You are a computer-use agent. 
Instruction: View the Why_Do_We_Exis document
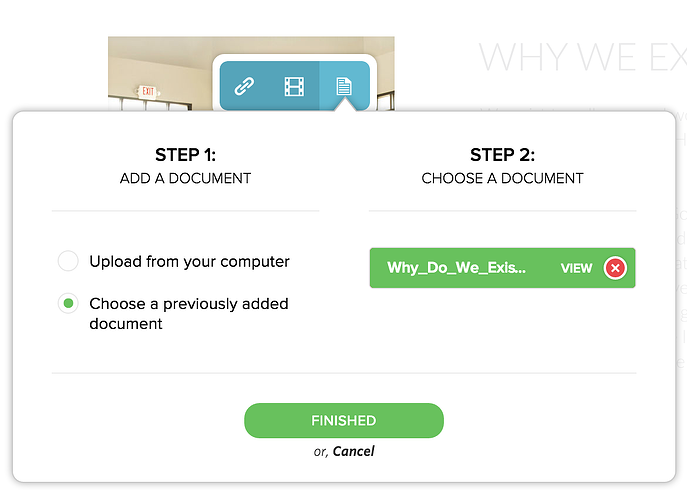pyautogui.click(x=576, y=268)
